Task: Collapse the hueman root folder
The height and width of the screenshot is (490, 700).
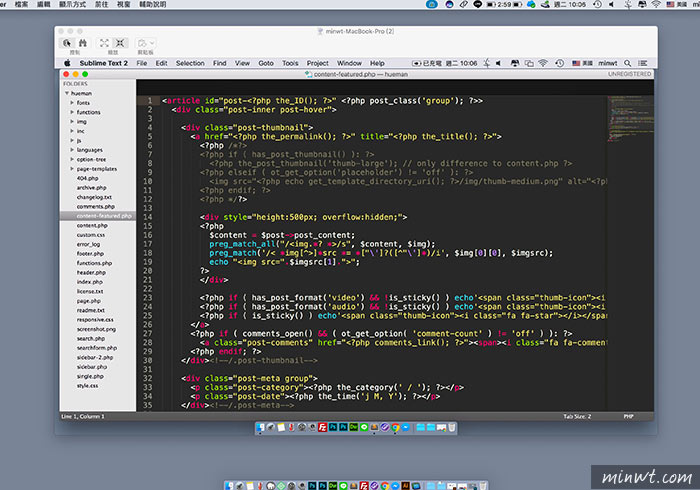Action: pos(67,93)
